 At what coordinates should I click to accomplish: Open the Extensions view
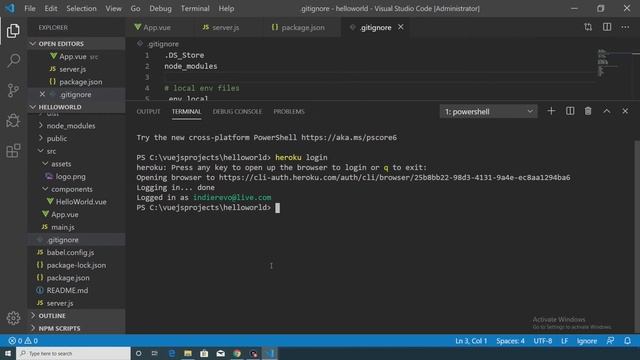13,151
